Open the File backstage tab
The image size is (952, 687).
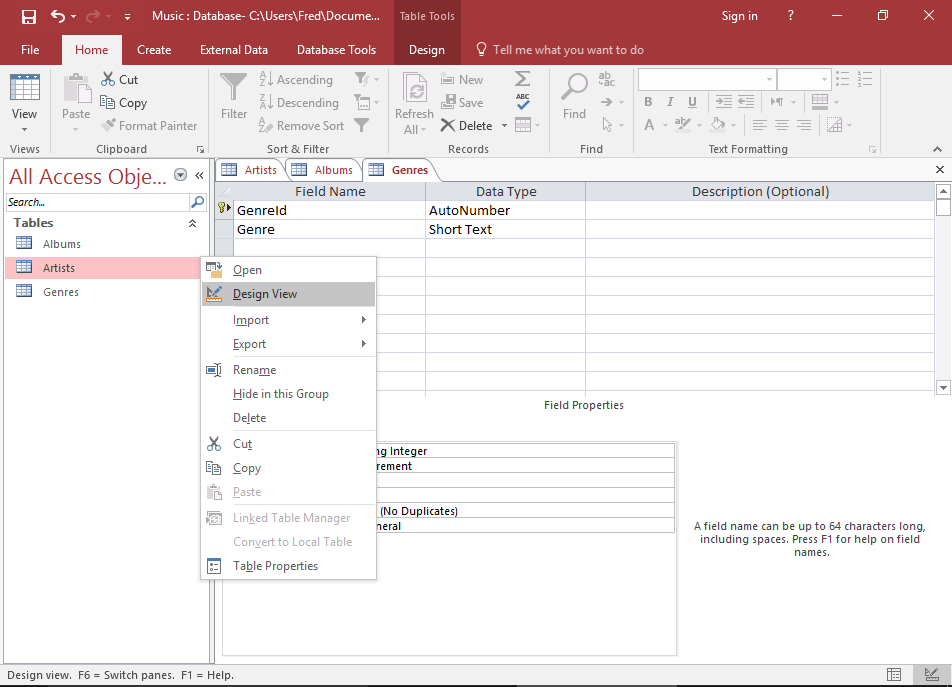click(30, 50)
